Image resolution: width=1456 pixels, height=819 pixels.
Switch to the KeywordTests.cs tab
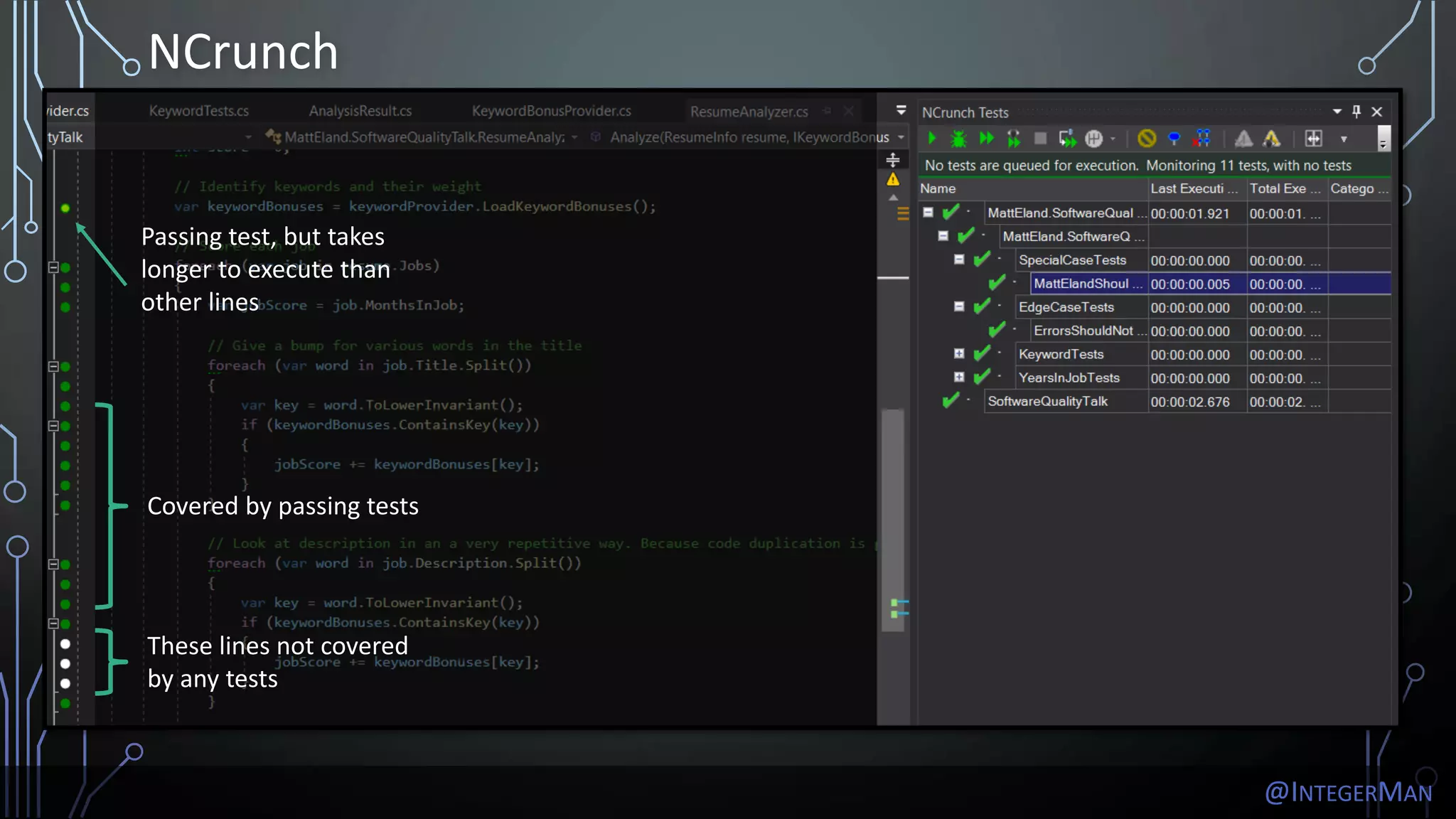(x=199, y=111)
